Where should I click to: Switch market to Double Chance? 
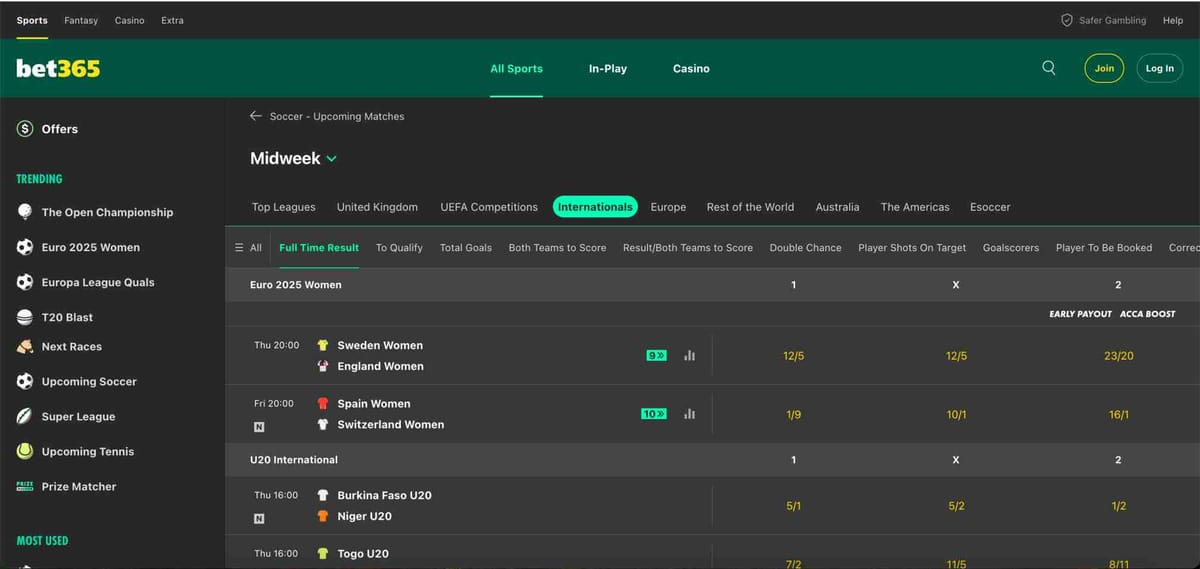click(x=805, y=248)
